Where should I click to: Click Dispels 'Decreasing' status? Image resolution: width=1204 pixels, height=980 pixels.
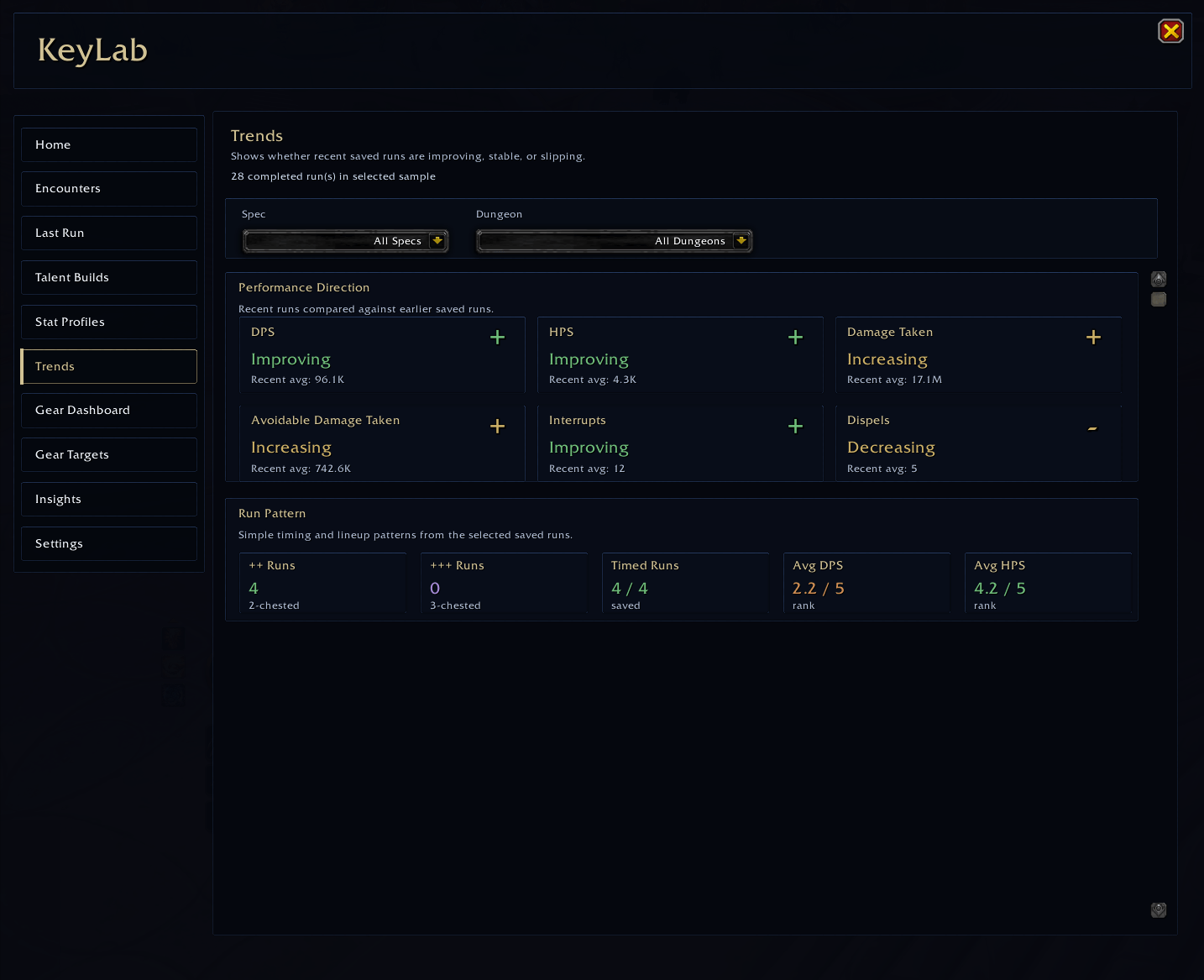click(x=891, y=448)
